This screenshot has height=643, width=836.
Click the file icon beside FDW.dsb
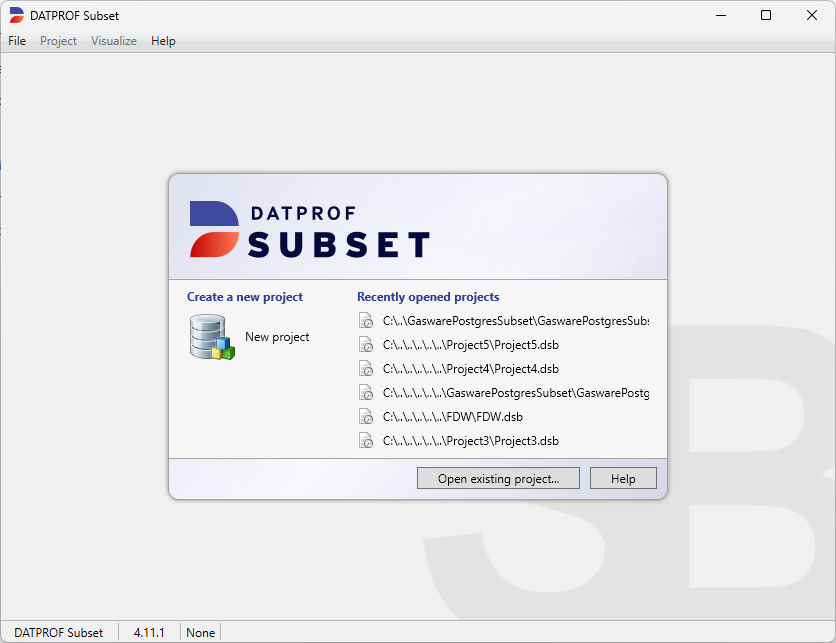pyautogui.click(x=365, y=416)
